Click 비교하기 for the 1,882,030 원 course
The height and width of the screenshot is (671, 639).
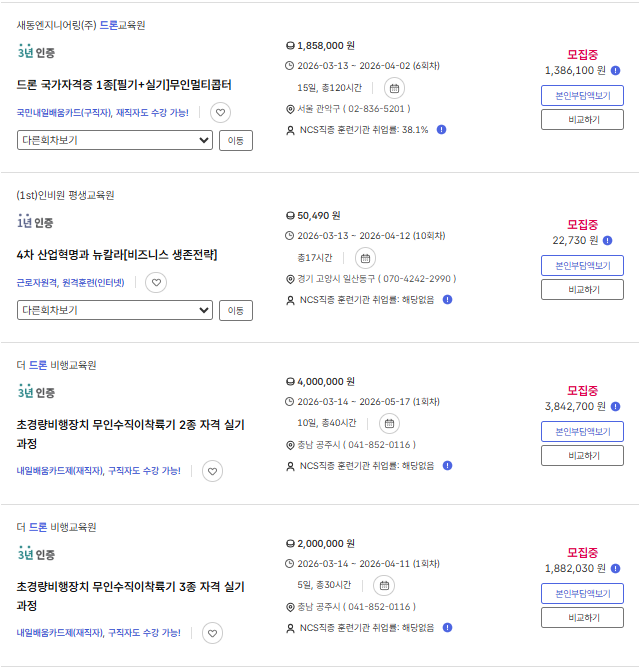click(582, 618)
